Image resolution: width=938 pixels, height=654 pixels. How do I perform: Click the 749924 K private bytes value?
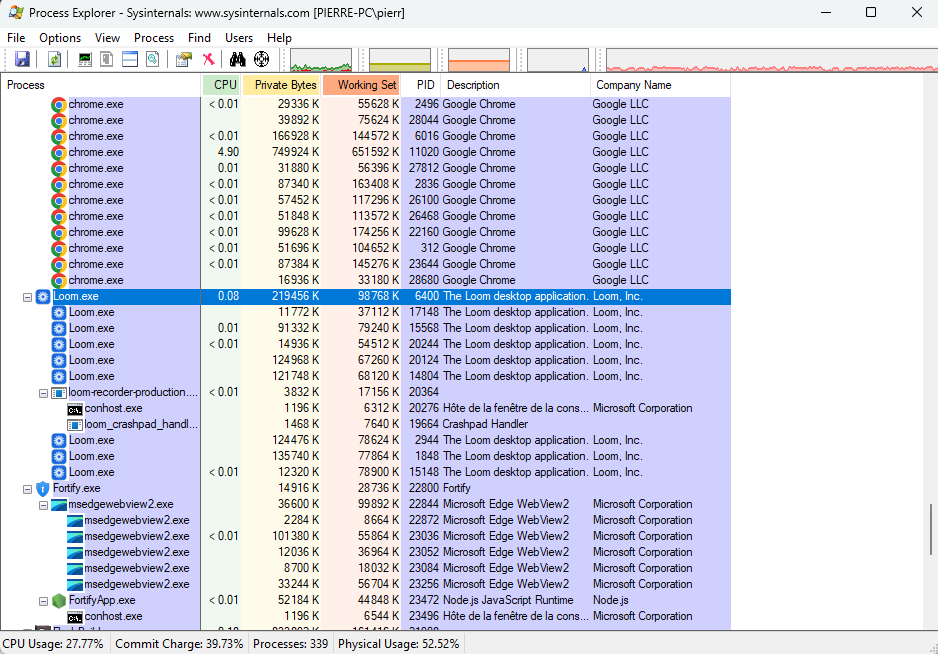pyautogui.click(x=296, y=152)
